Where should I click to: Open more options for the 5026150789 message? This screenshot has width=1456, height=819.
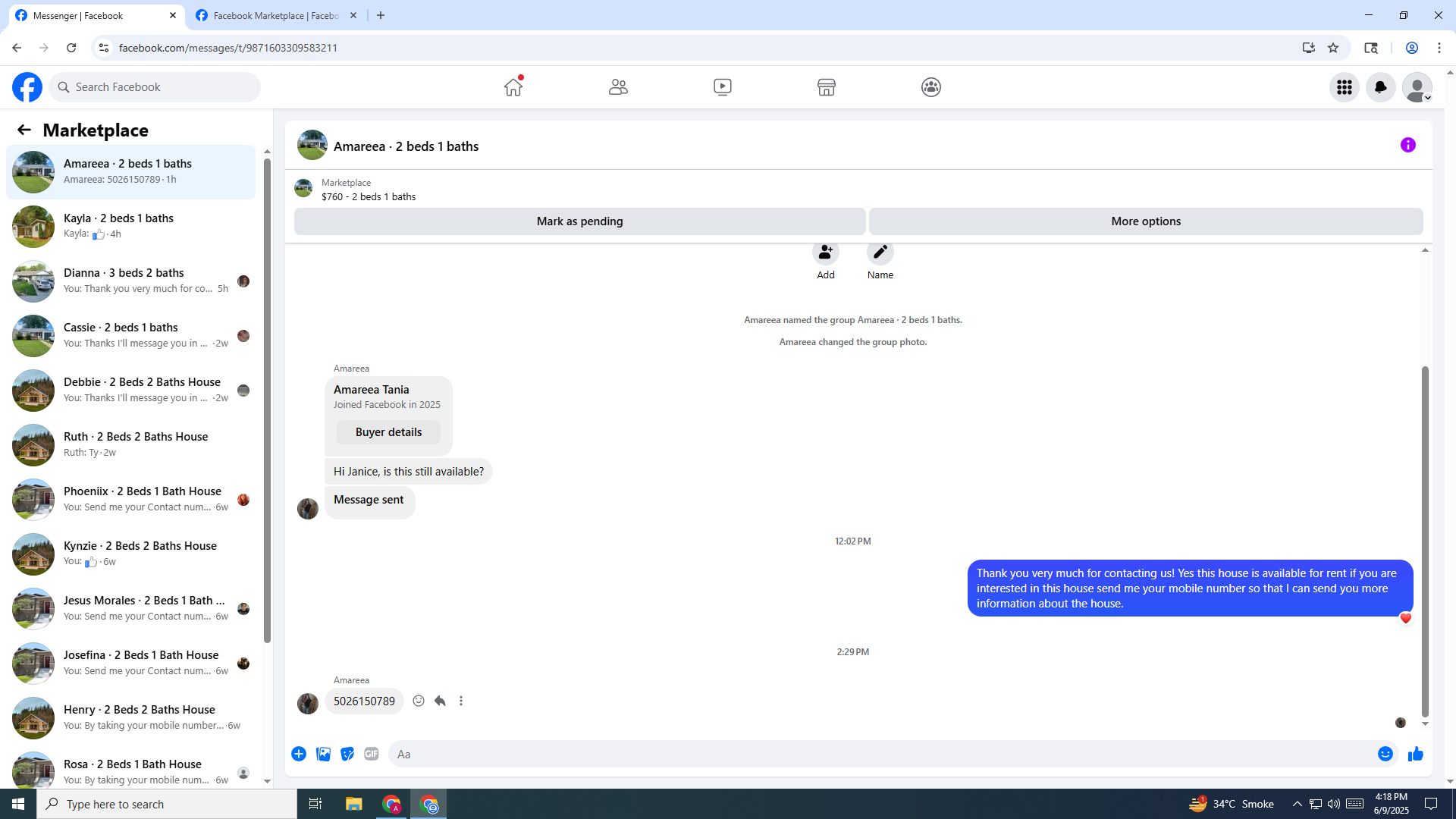coord(461,701)
